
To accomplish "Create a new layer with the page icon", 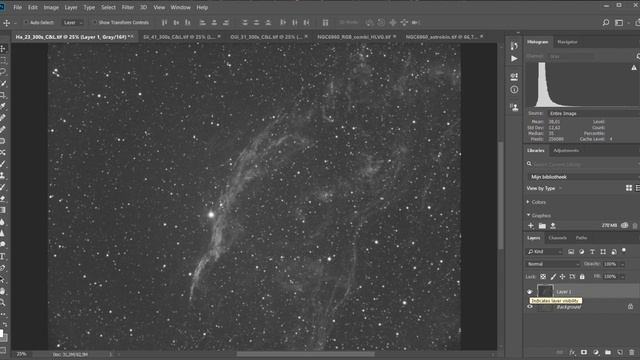I will tap(620, 352).
